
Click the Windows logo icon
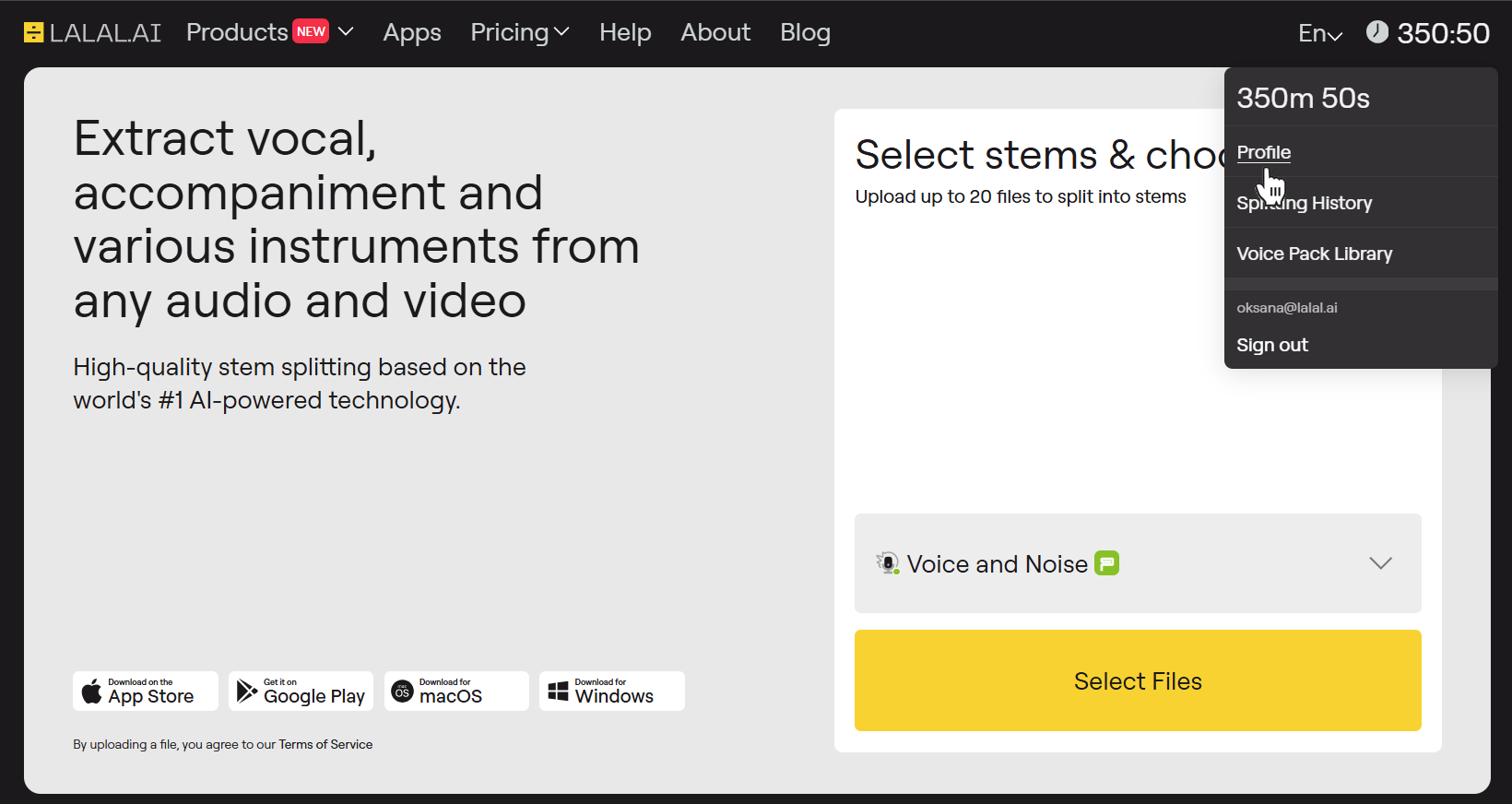coord(558,692)
